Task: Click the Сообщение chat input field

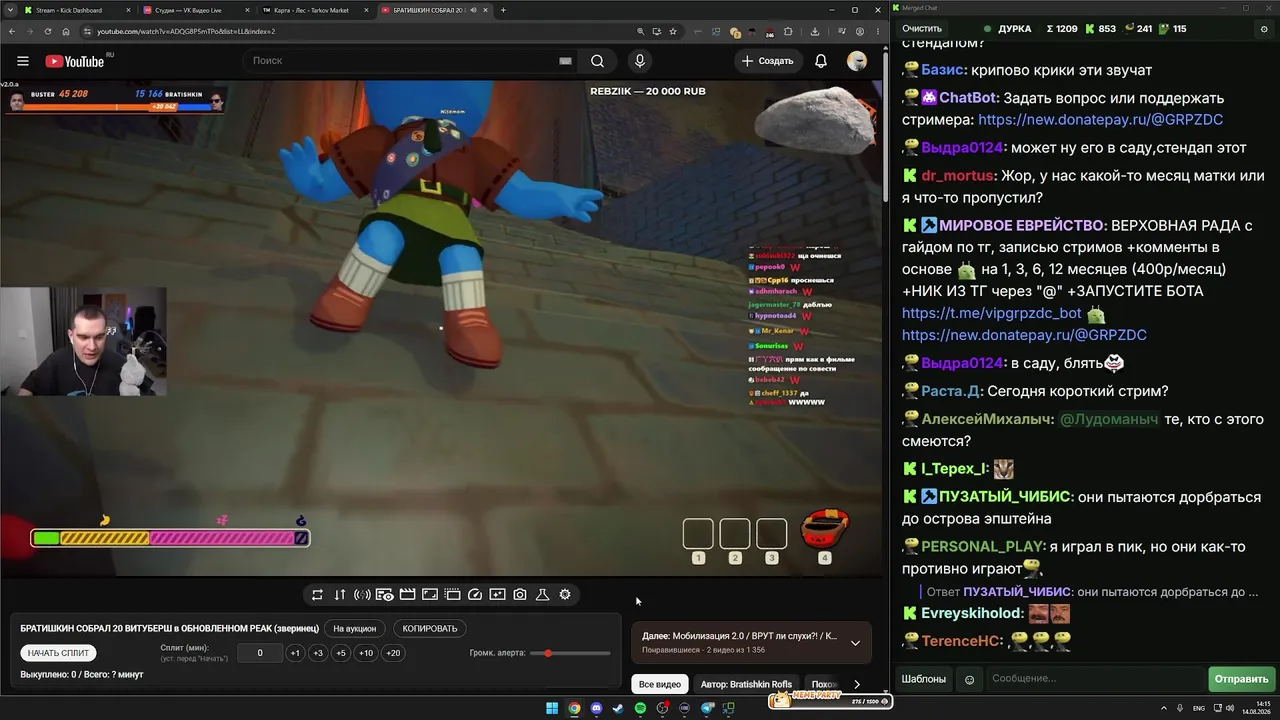Action: (x=1095, y=679)
